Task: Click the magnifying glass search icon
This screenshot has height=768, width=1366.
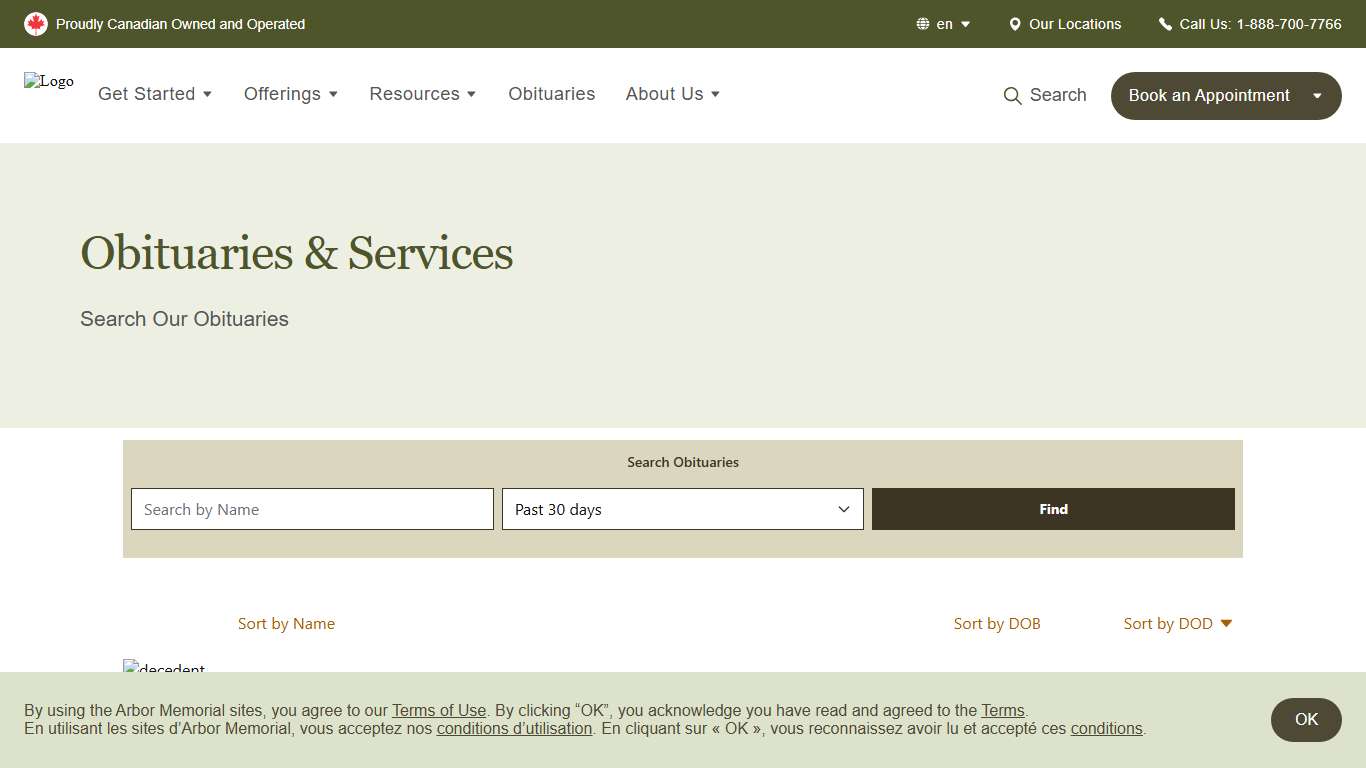Action: click(x=1012, y=96)
